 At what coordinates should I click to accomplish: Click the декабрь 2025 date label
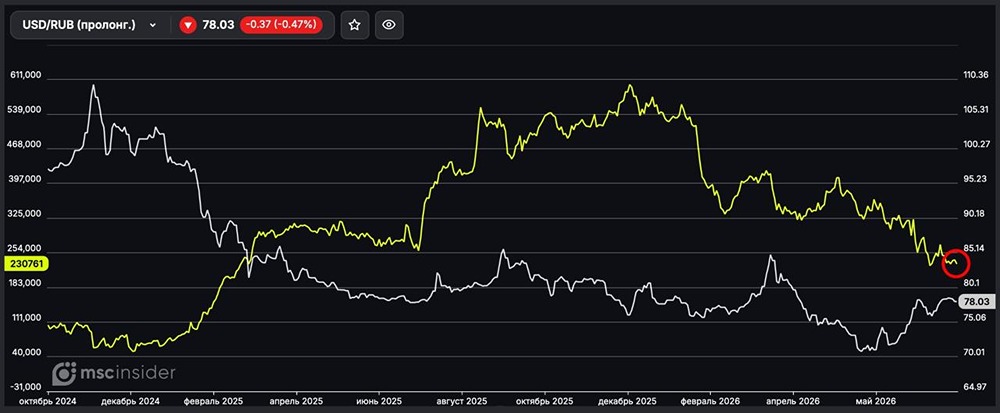tap(628, 402)
